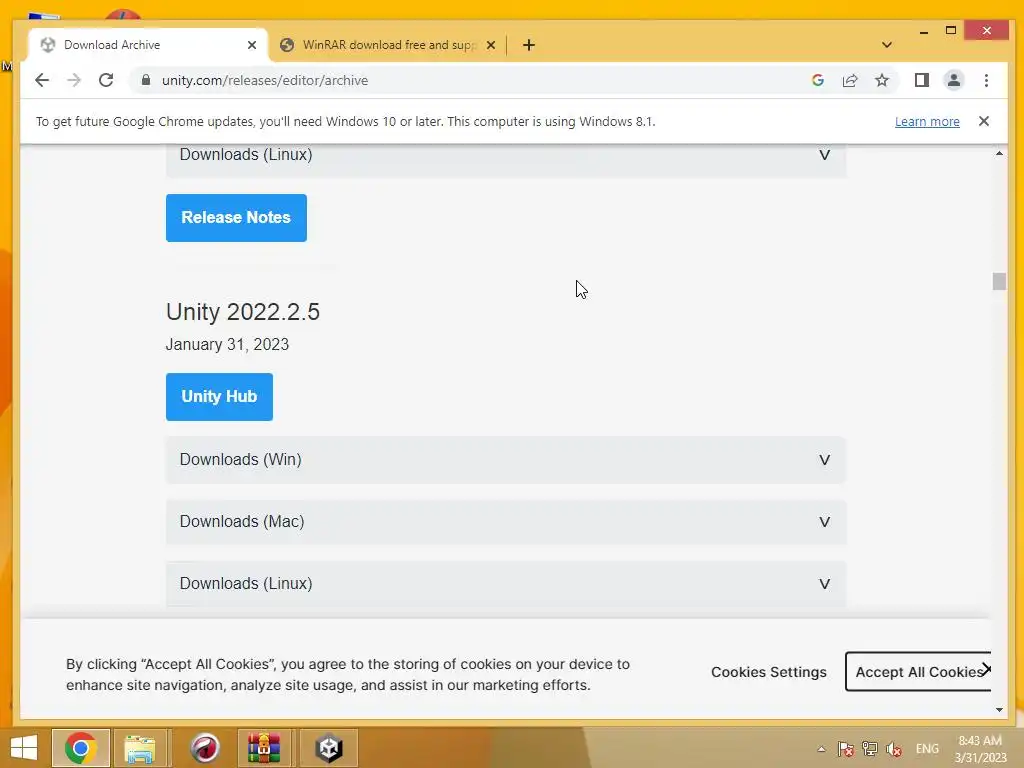1024x768 pixels.
Task: Click the January 31, 2023 date text
Action: click(x=227, y=345)
